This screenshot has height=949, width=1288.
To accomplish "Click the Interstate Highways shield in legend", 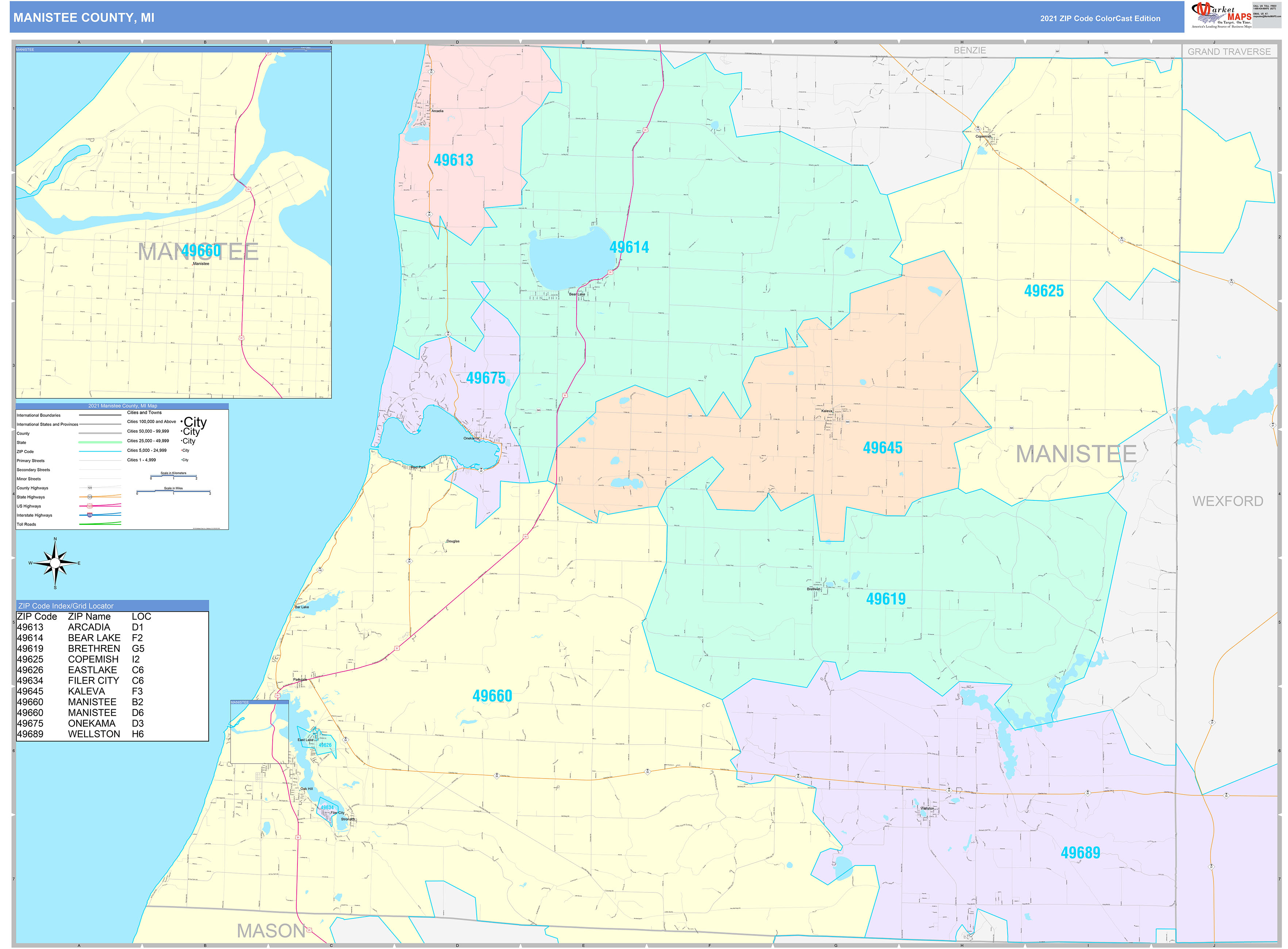I will [x=90, y=515].
